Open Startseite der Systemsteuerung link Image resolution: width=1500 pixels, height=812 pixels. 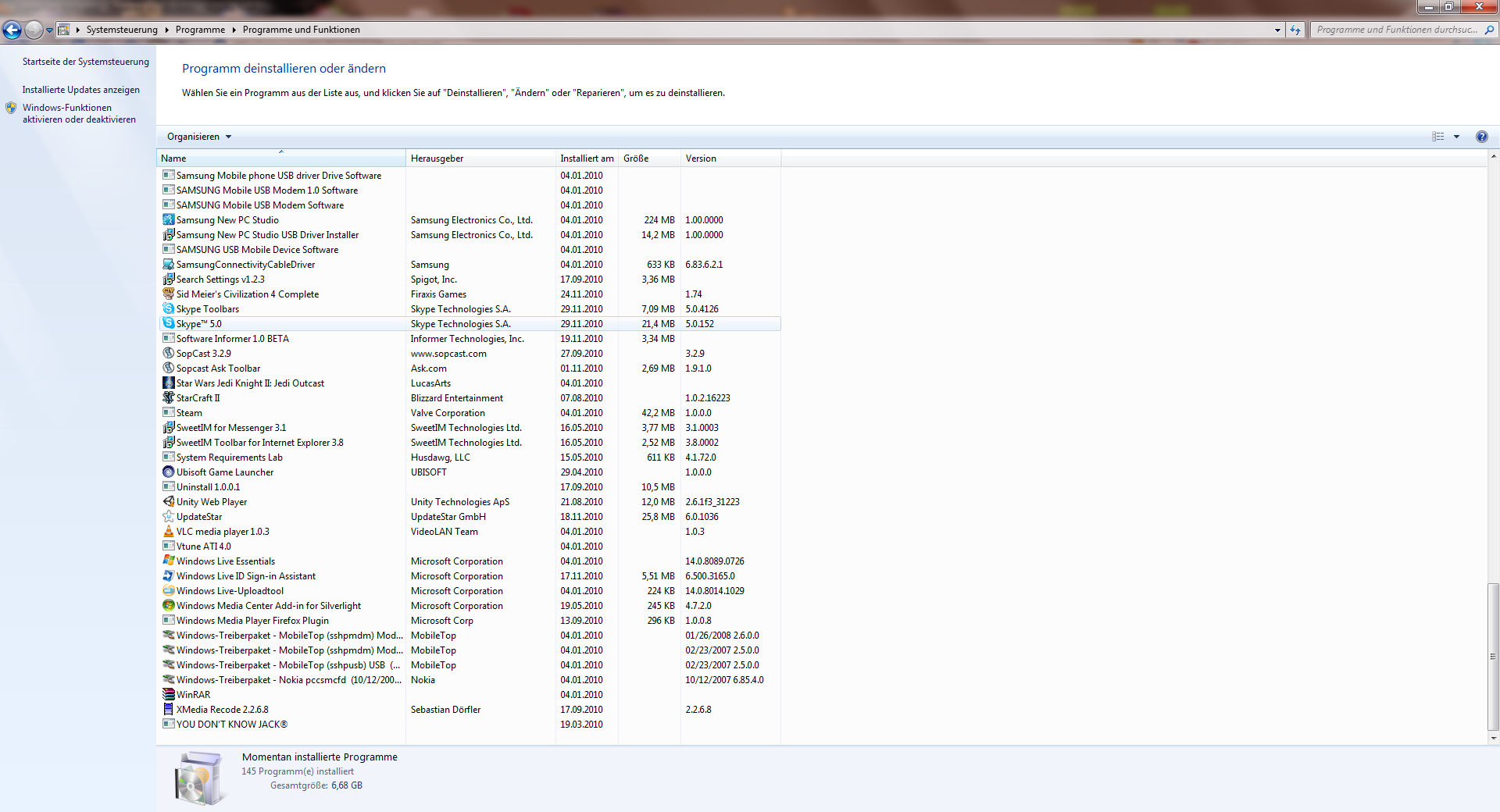(x=85, y=62)
